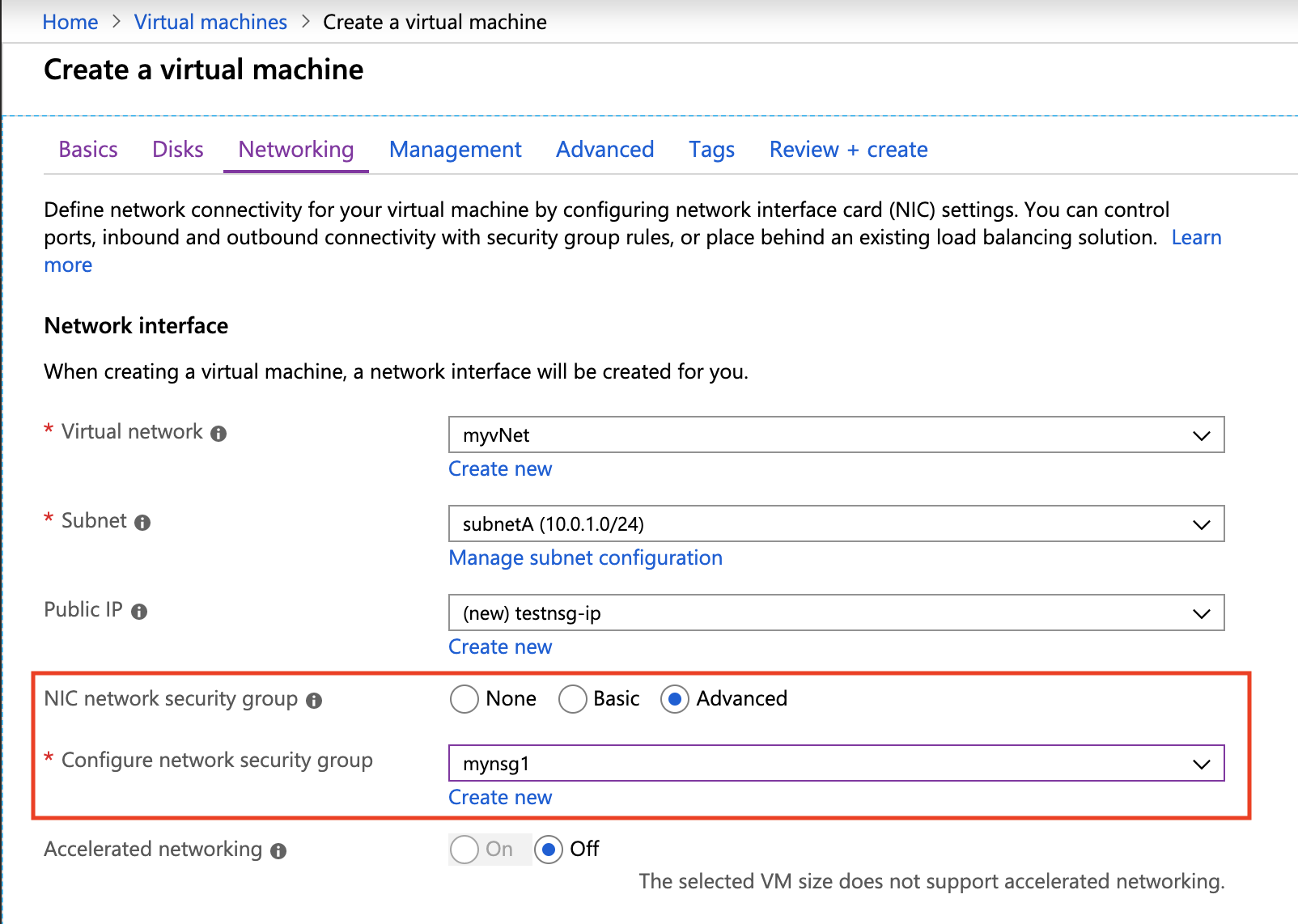Viewport: 1298px width, 924px height.
Task: Select the Basic security group option
Action: click(572, 699)
